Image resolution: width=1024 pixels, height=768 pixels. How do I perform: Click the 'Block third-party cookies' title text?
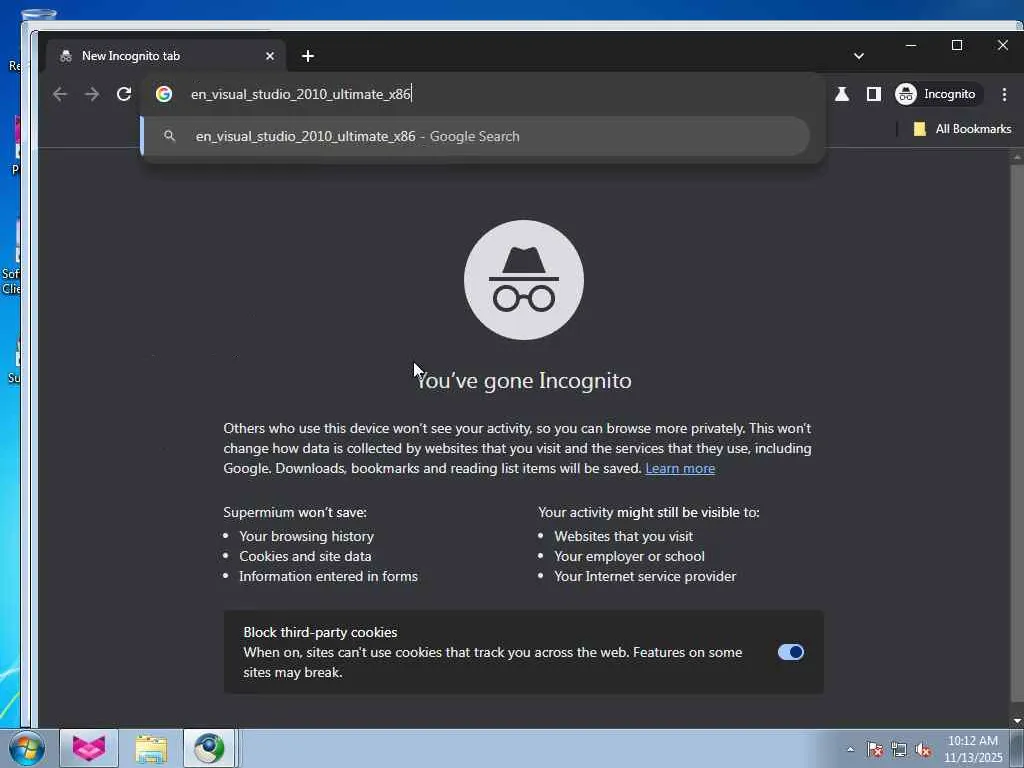click(x=320, y=632)
